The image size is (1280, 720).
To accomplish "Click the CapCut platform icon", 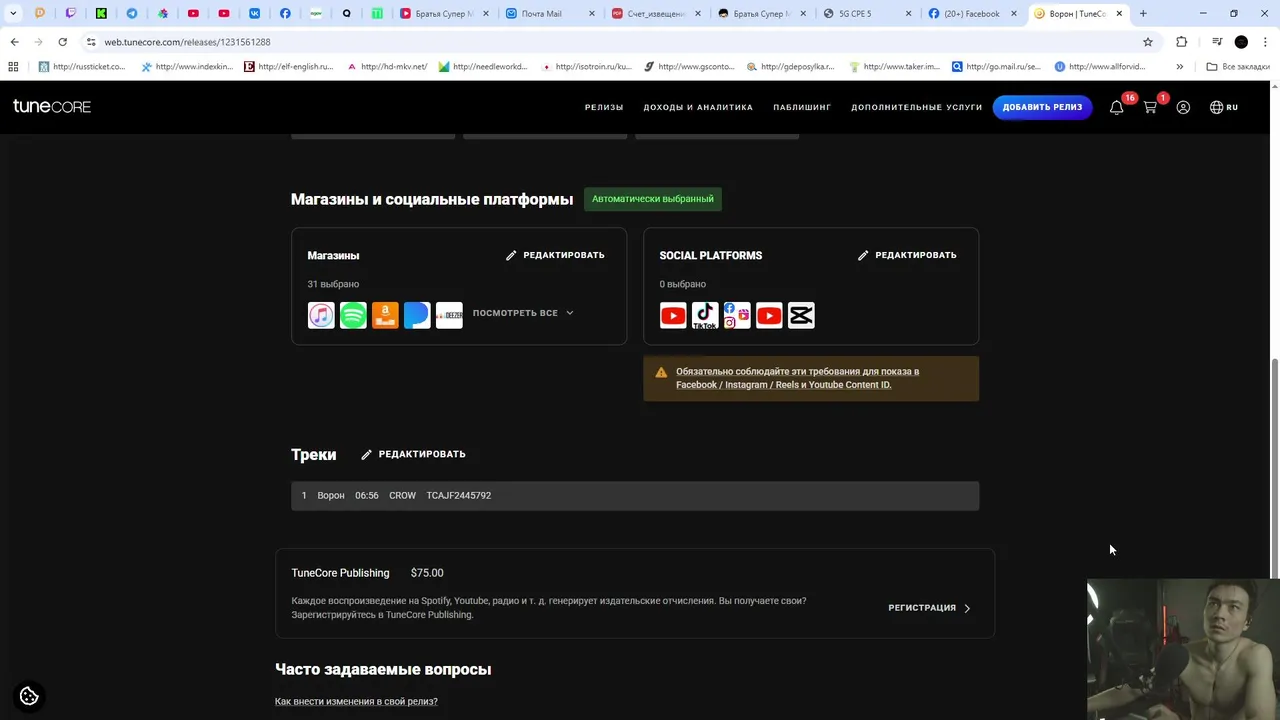I will [x=801, y=316].
